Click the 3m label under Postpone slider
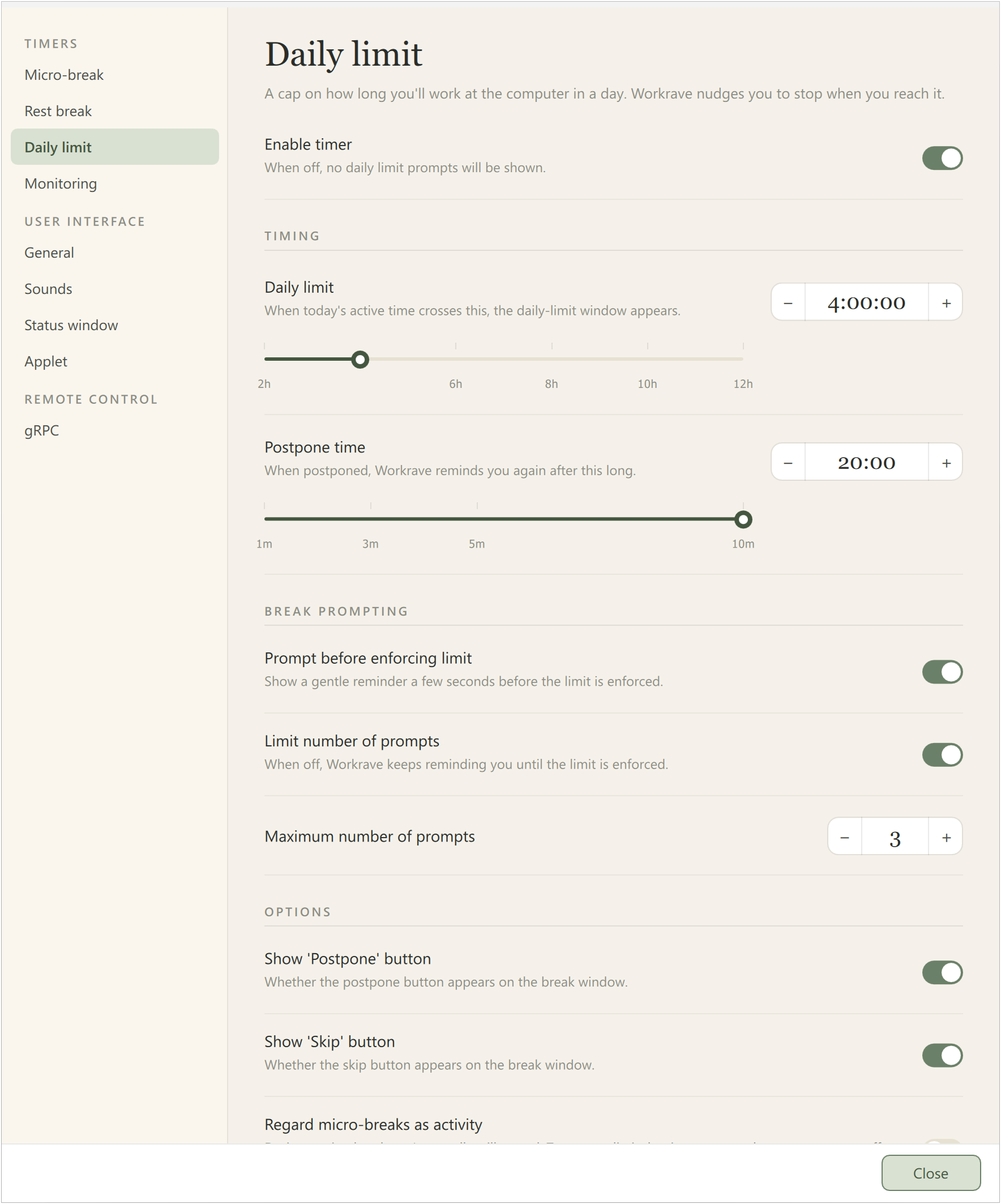The height and width of the screenshot is (1204, 1001). click(370, 544)
